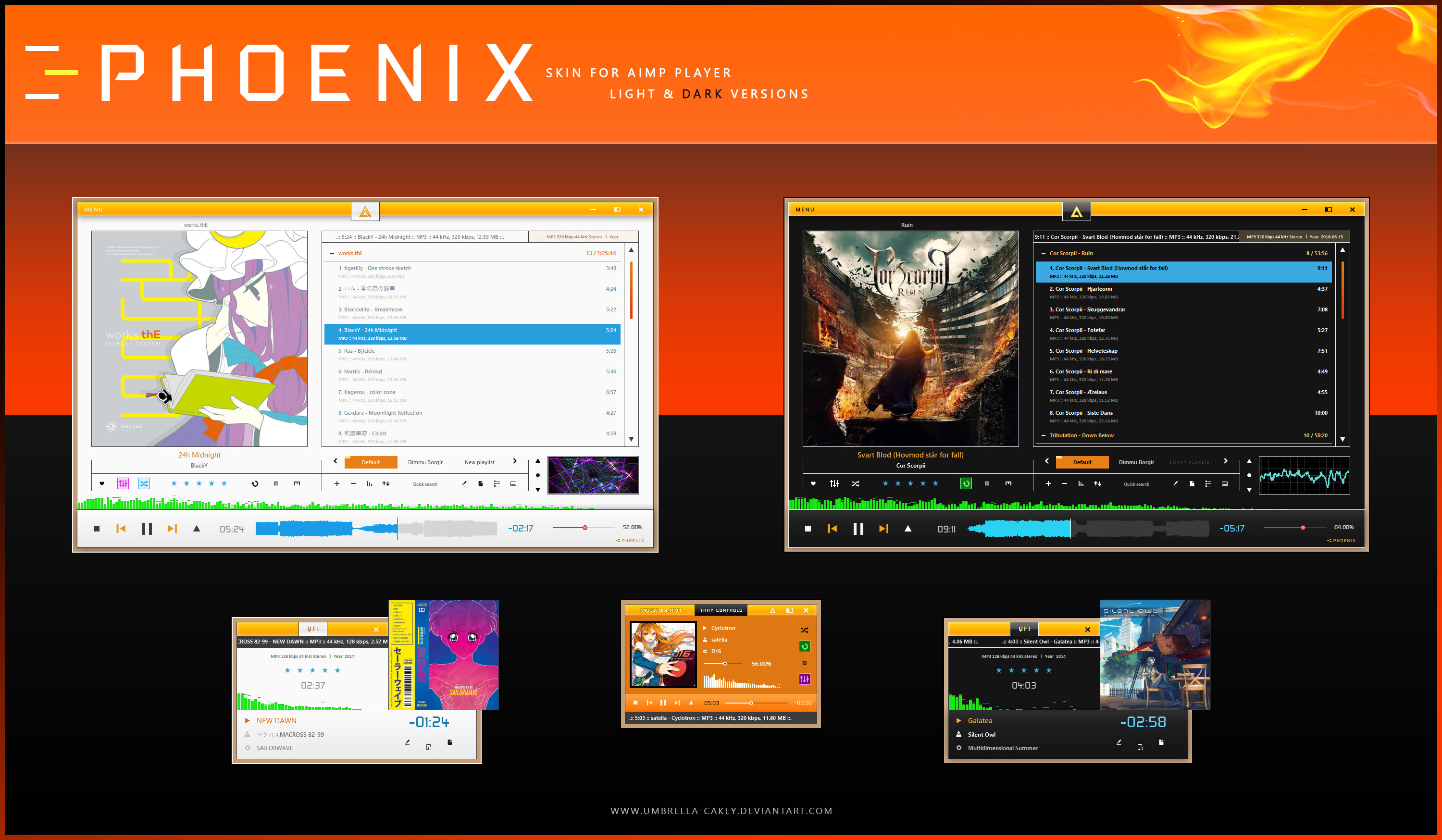This screenshot has height=840, width=1442.
Task: Toggle shuffle icon in the dark player
Action: click(856, 484)
